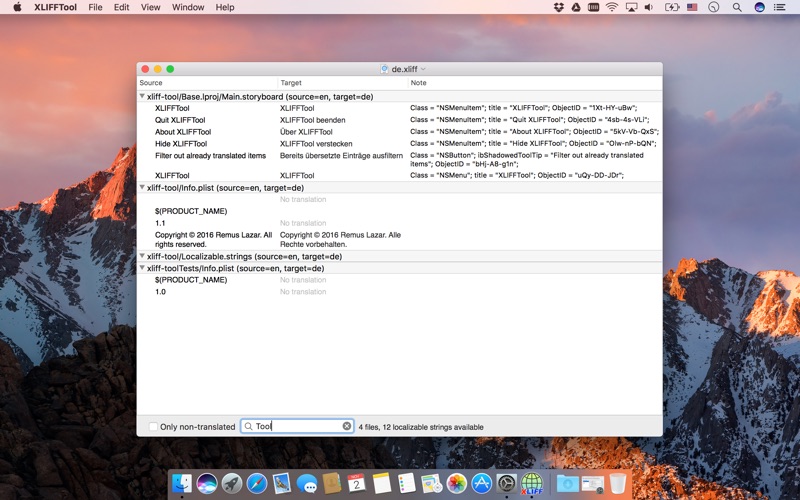Image resolution: width=800 pixels, height=500 pixels.
Task: Launch Siri from the Dock
Action: click(x=207, y=483)
